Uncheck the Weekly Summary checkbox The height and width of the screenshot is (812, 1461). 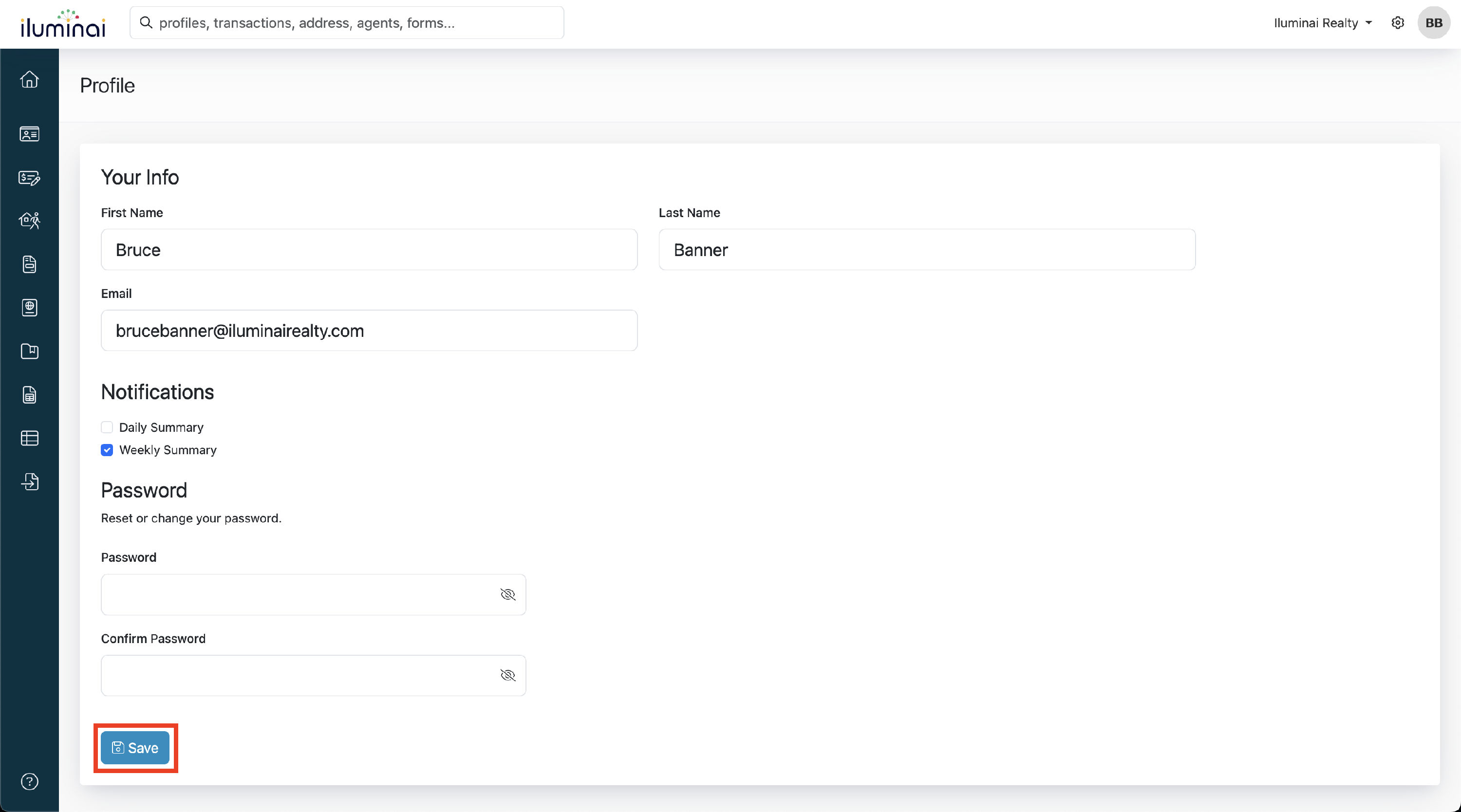[x=107, y=450]
